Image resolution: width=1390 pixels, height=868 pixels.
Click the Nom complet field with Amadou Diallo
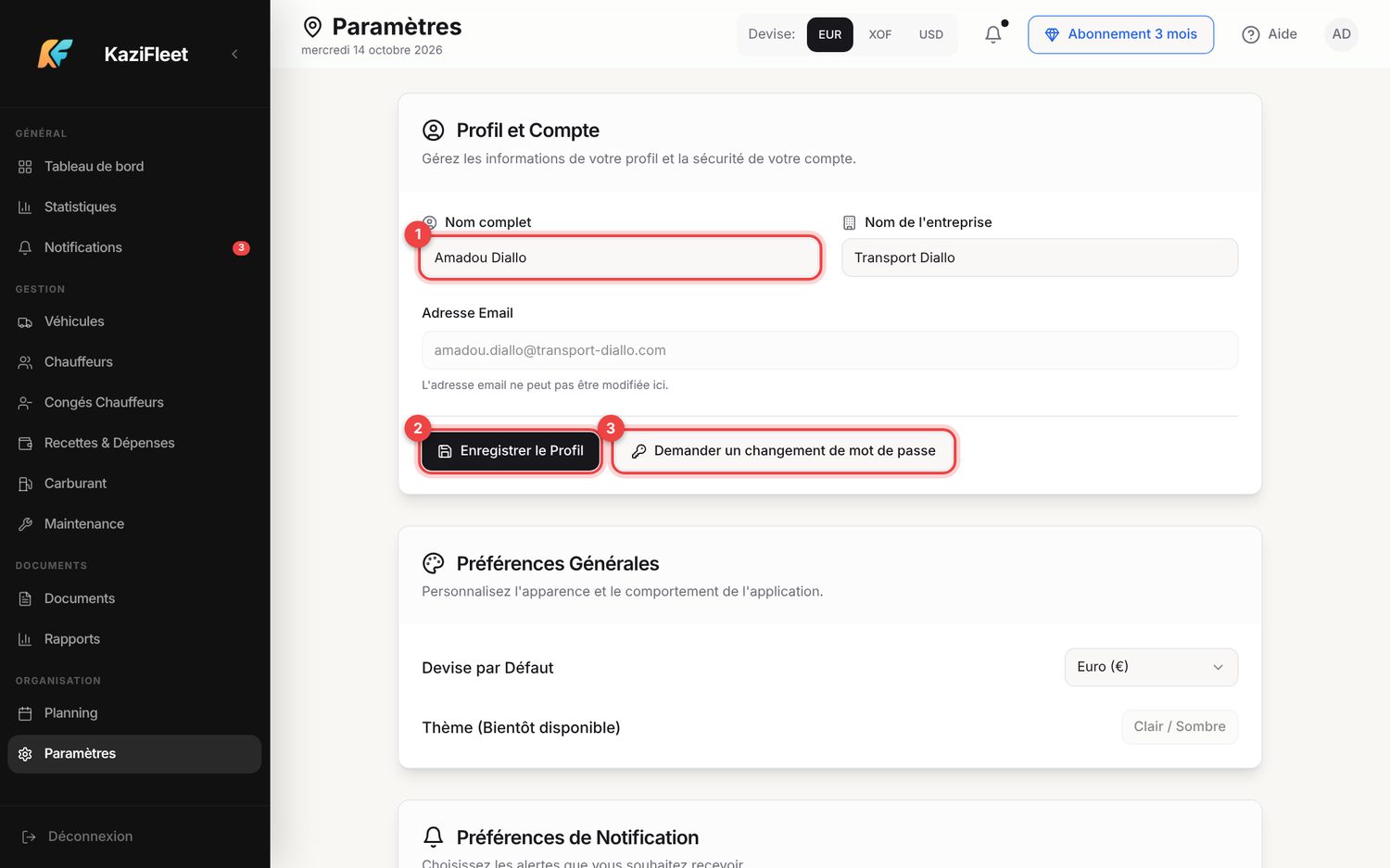[620, 258]
